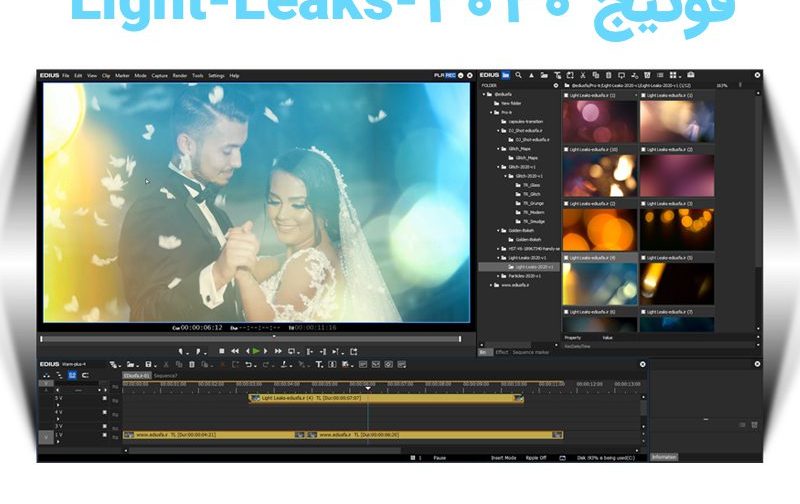800x504 pixels.
Task: Click the timeline horizontal scrollbar
Action: pyautogui.click(x=264, y=450)
